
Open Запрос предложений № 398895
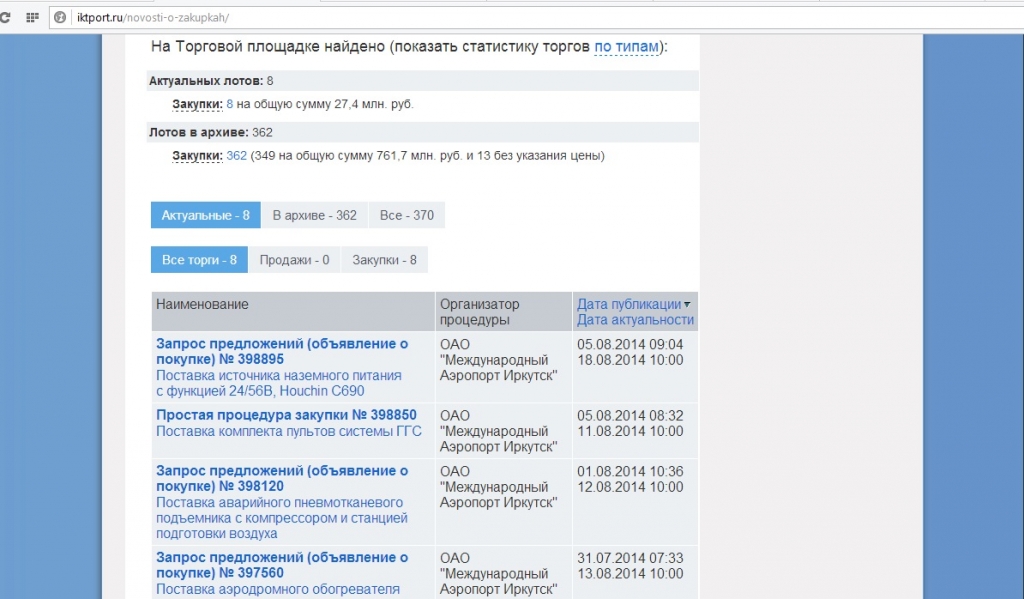pos(282,351)
